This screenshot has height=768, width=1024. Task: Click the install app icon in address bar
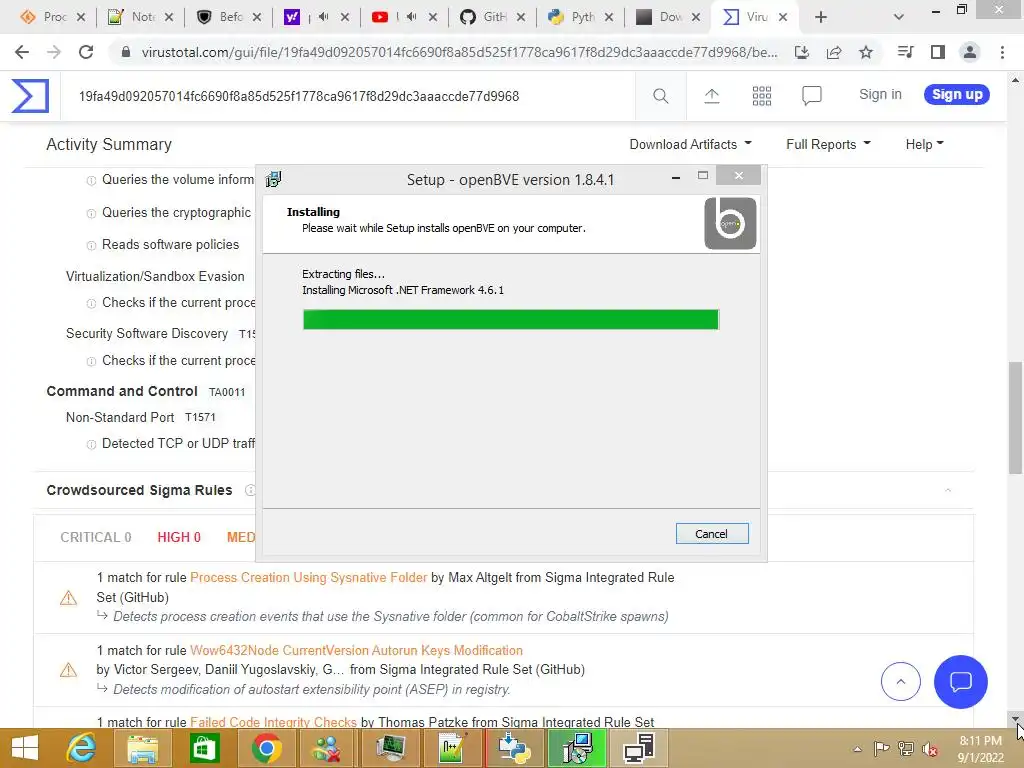(x=802, y=52)
